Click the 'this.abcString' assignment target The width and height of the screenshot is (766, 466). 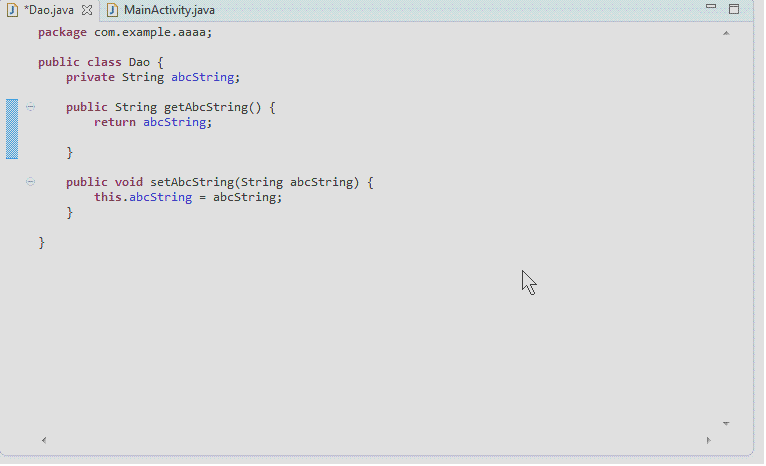pyautogui.click(x=143, y=197)
